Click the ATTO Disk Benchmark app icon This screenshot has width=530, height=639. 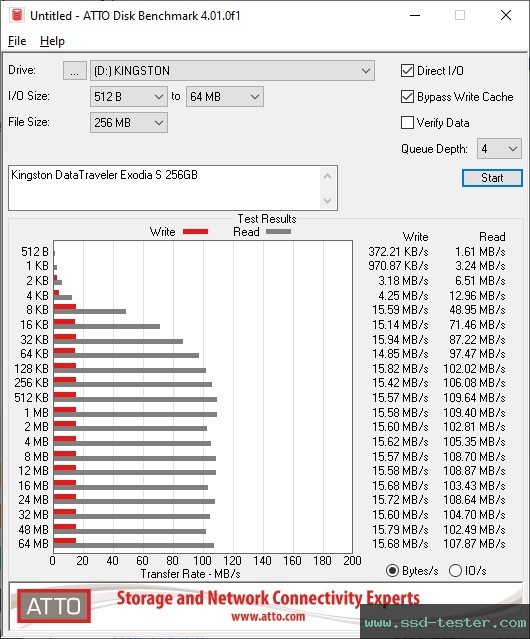click(17, 15)
